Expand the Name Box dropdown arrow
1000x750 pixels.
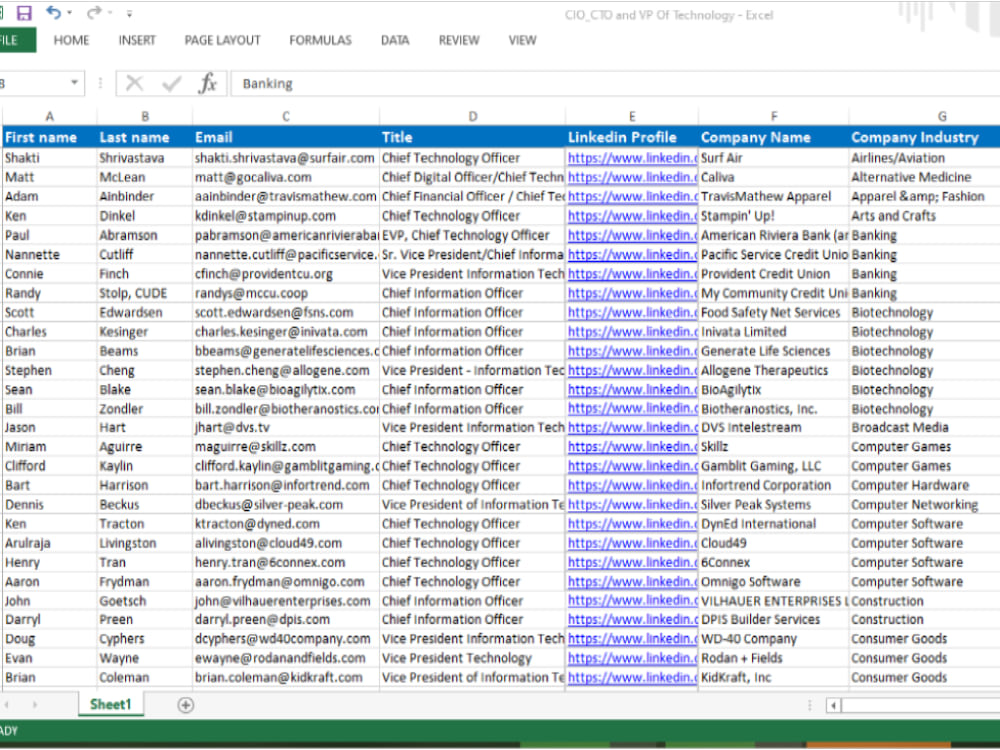[x=74, y=83]
